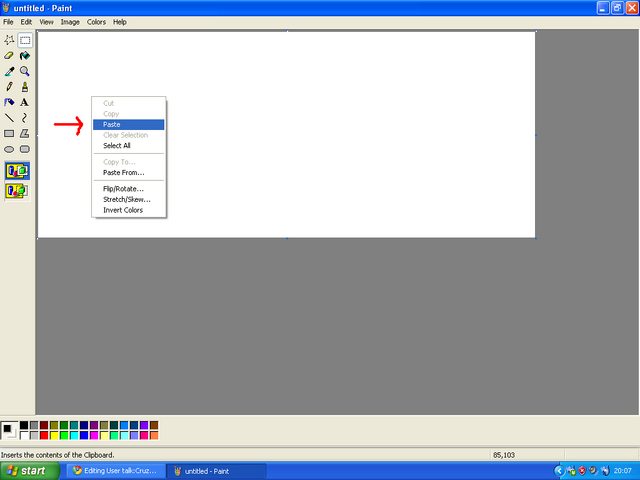Choose the straight Line tool

click(x=9, y=118)
